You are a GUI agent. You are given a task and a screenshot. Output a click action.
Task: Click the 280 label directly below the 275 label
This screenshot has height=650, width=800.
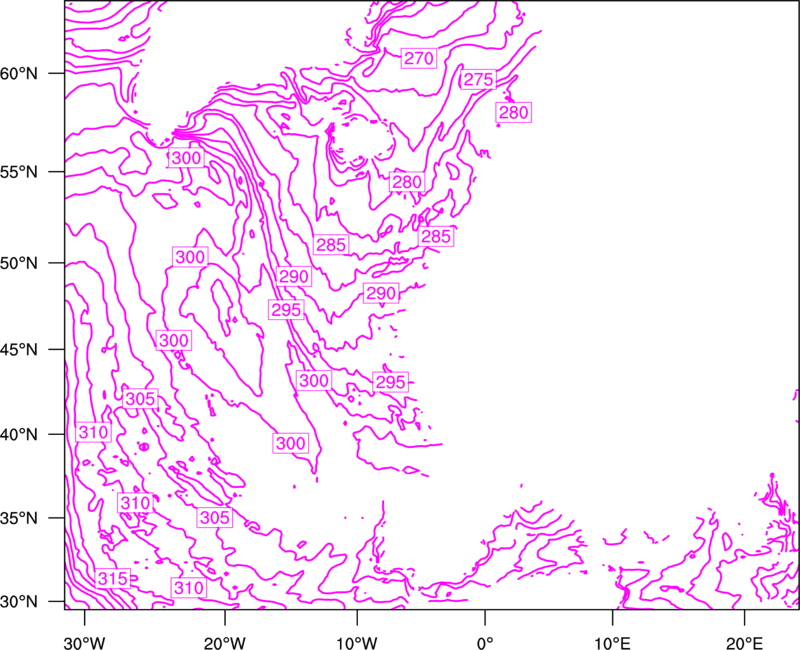(x=513, y=112)
